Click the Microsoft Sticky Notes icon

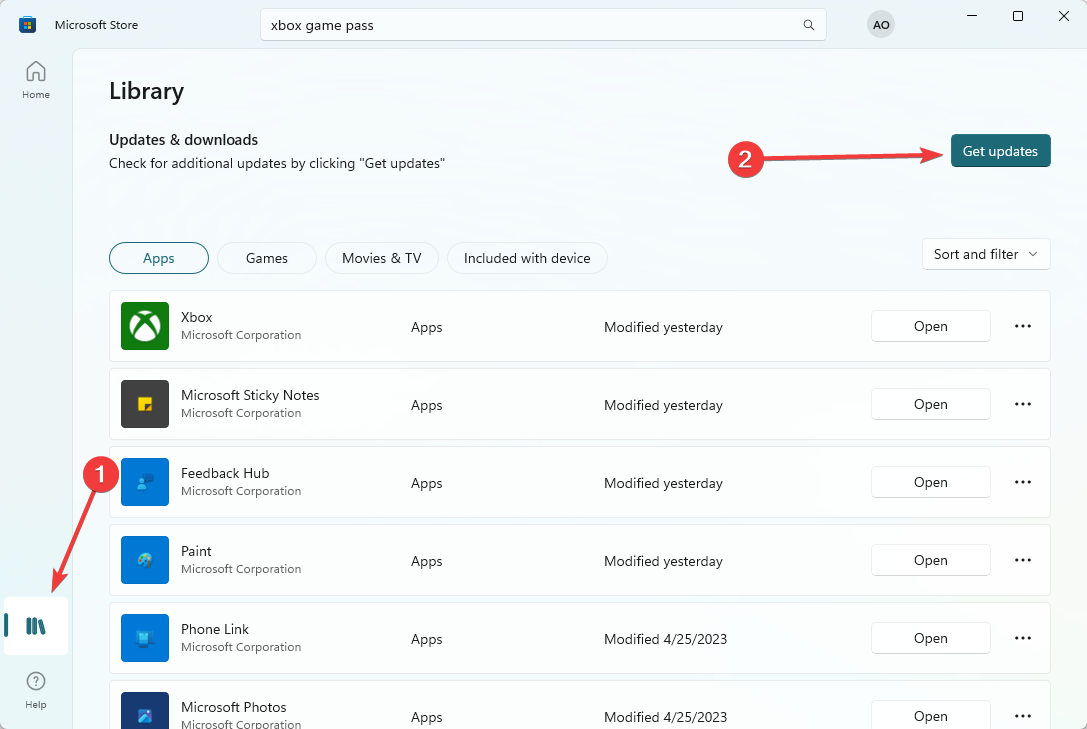tap(145, 404)
